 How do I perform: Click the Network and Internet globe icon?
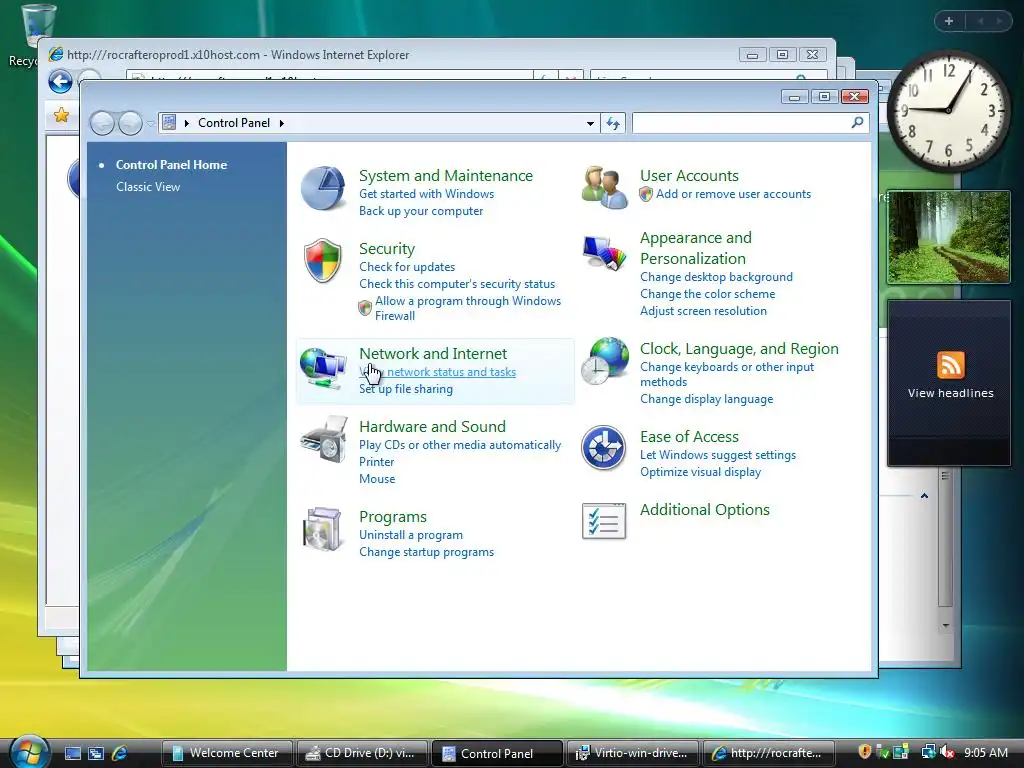323,368
